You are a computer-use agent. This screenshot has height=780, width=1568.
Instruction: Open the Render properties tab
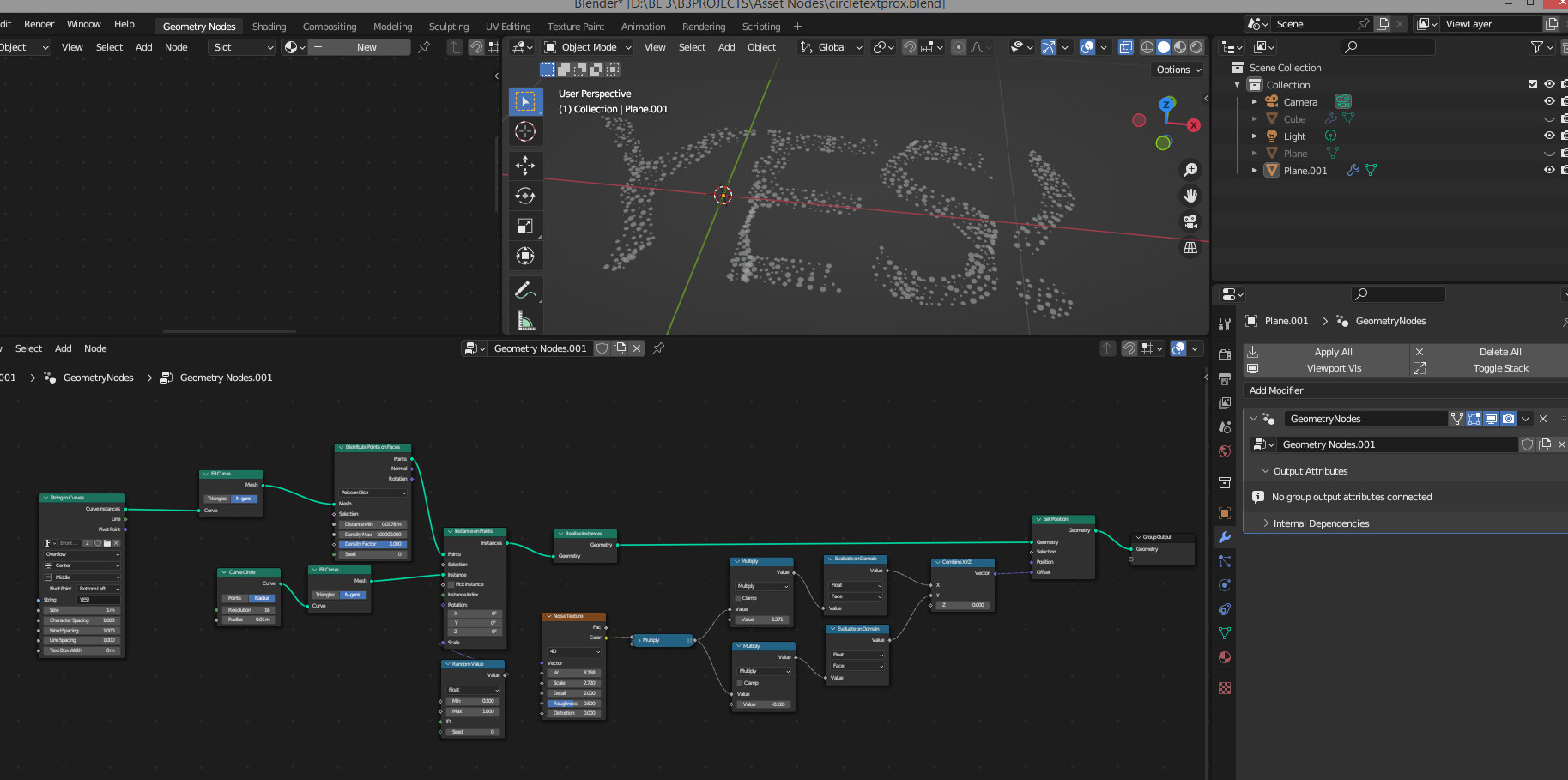1225,354
